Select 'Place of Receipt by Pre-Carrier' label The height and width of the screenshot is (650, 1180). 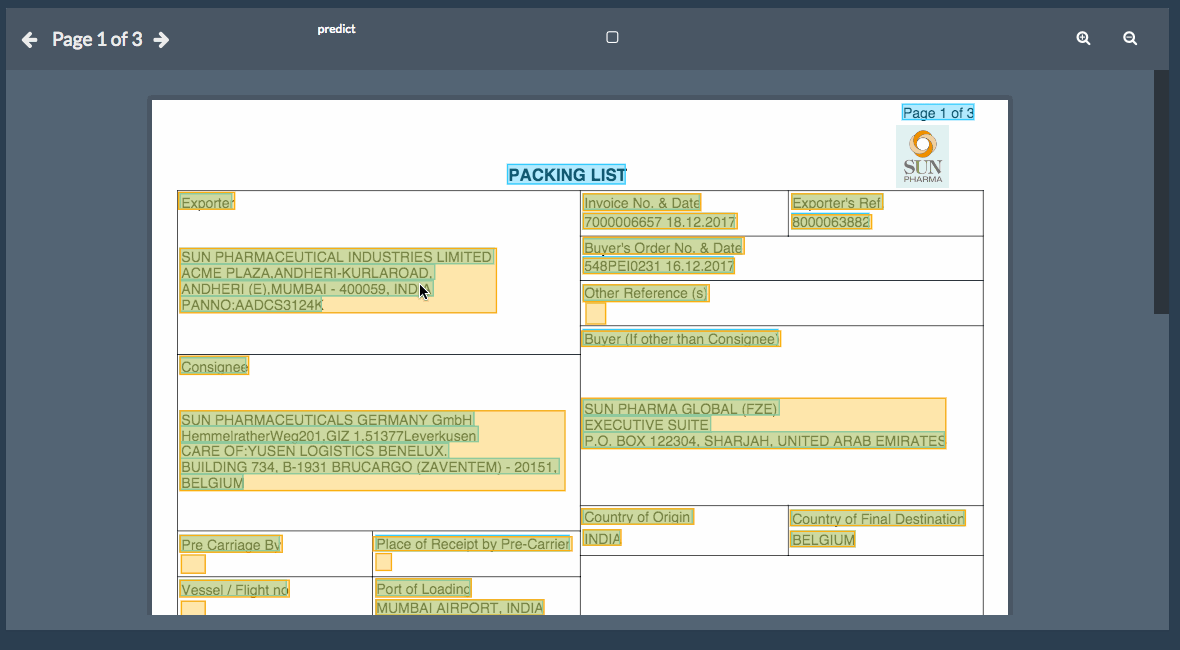tap(473, 543)
